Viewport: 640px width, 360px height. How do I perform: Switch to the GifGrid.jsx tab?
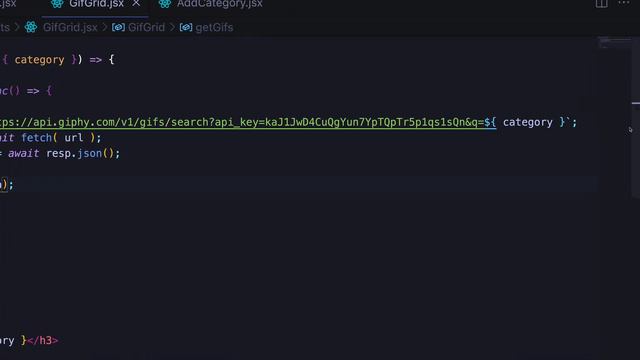coord(96,4)
